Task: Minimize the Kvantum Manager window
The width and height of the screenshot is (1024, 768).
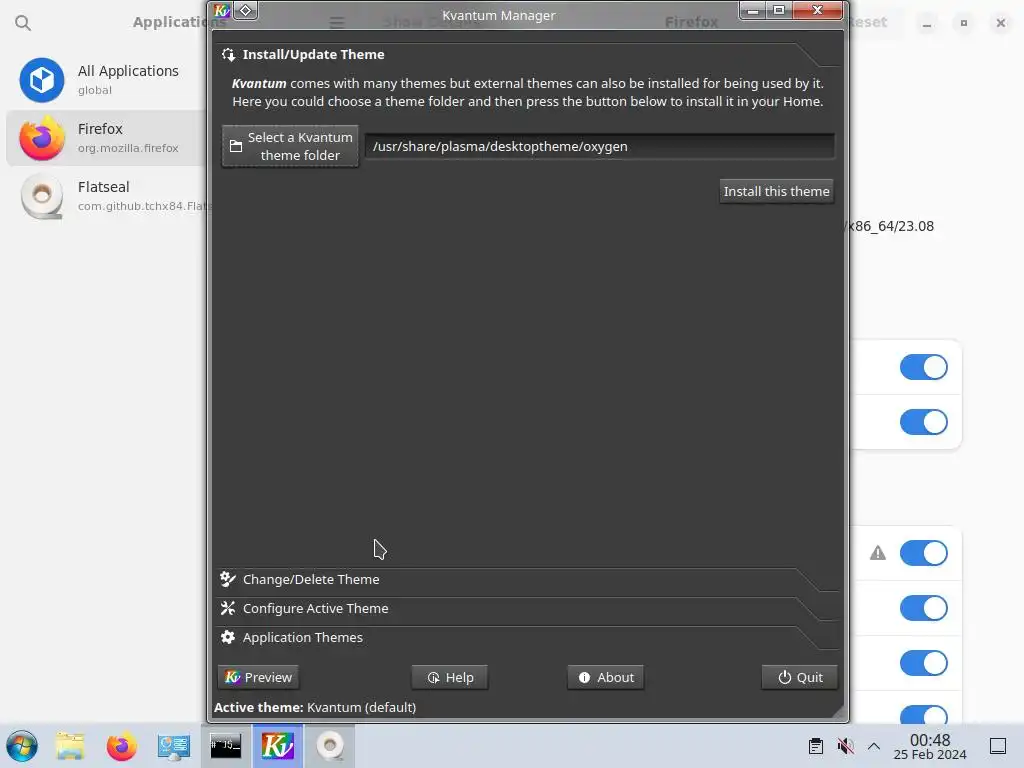Action: (x=752, y=10)
